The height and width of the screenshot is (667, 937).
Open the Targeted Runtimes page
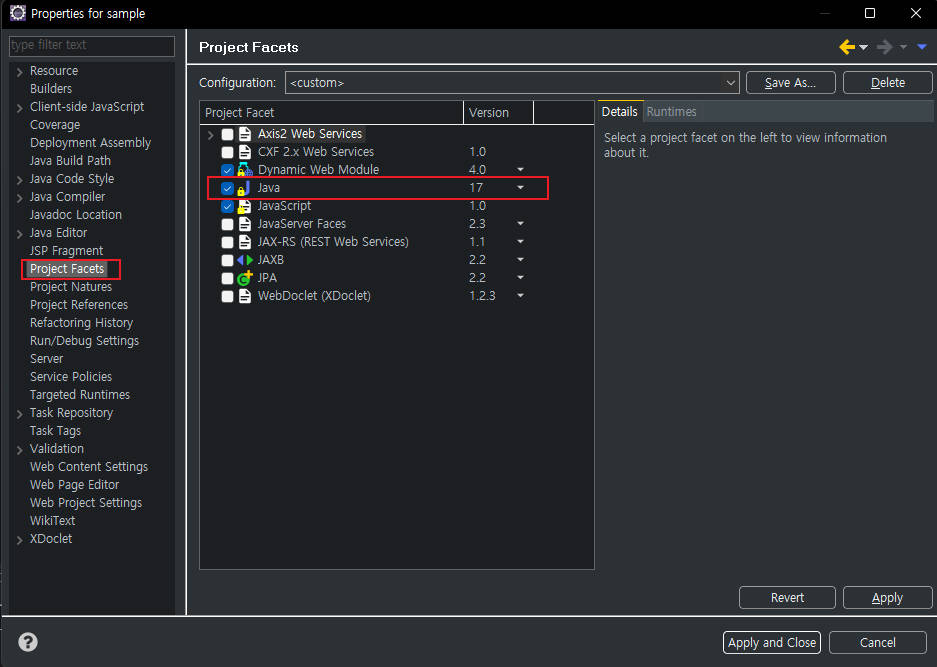click(80, 394)
